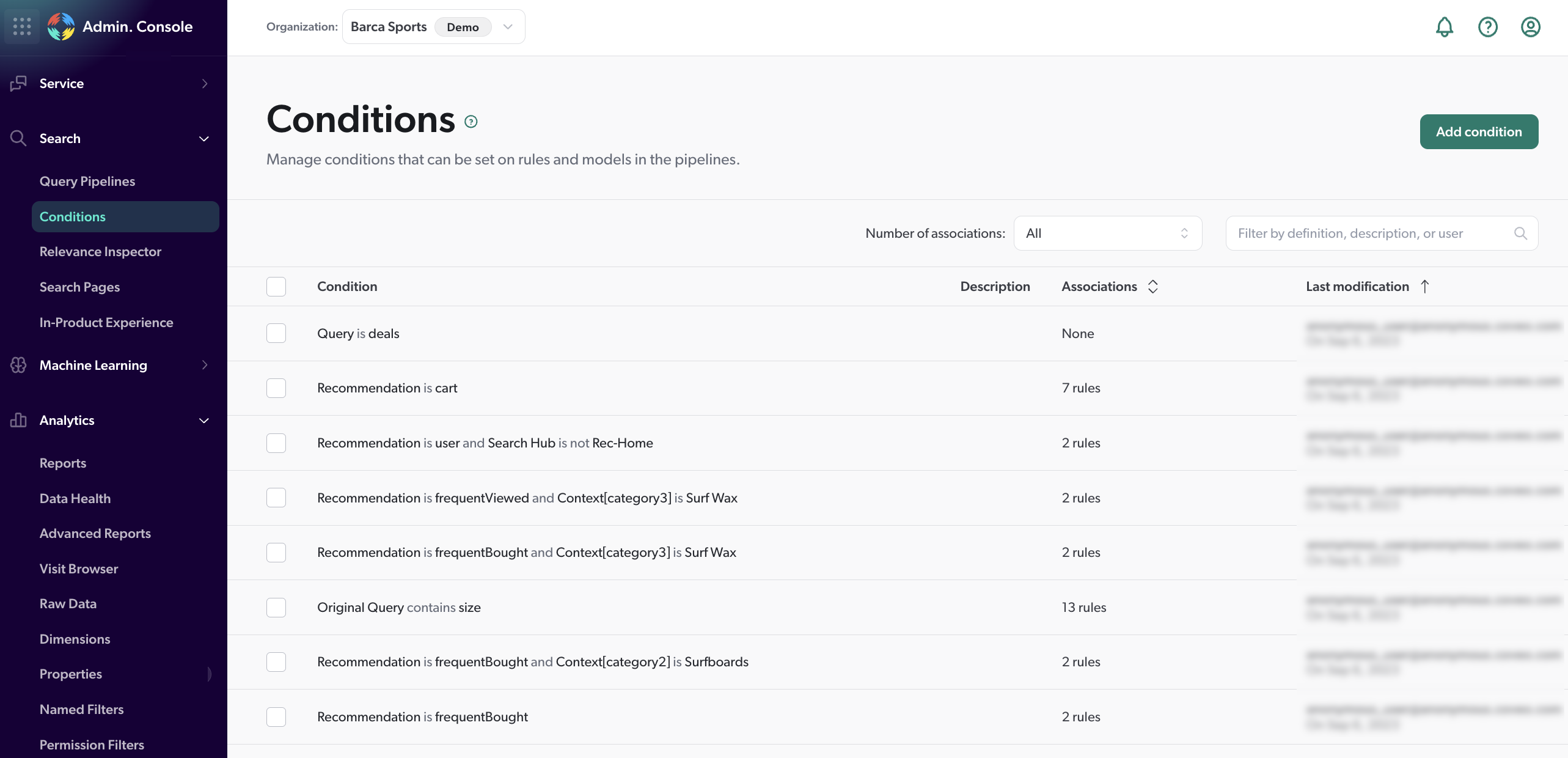Check the row 'Original Query contains size'

(276, 607)
